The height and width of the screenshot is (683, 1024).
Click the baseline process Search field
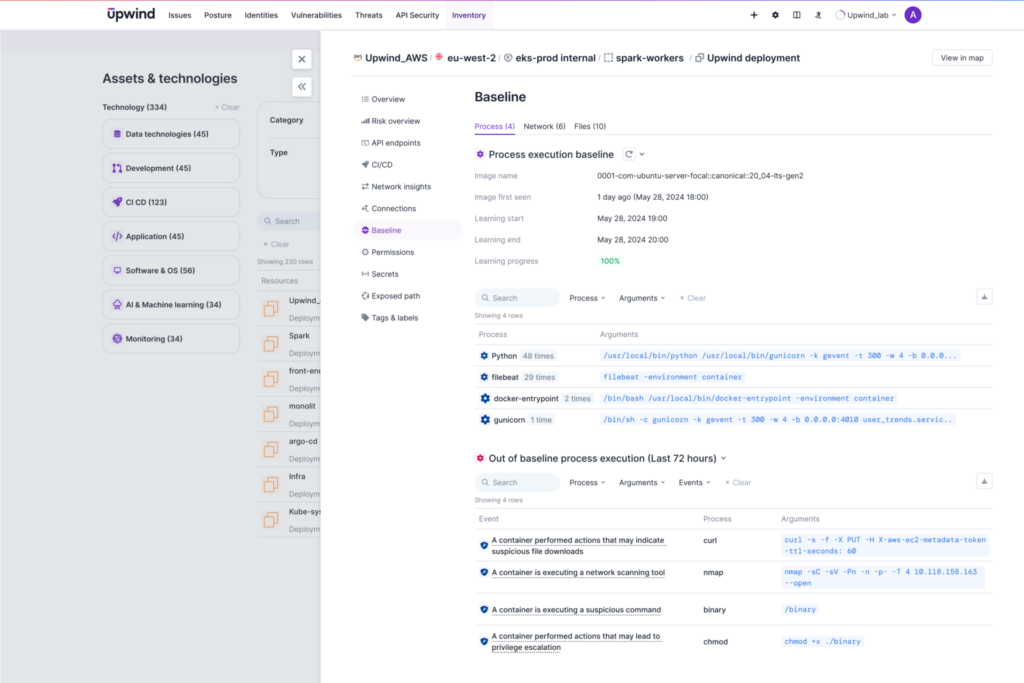coord(517,298)
